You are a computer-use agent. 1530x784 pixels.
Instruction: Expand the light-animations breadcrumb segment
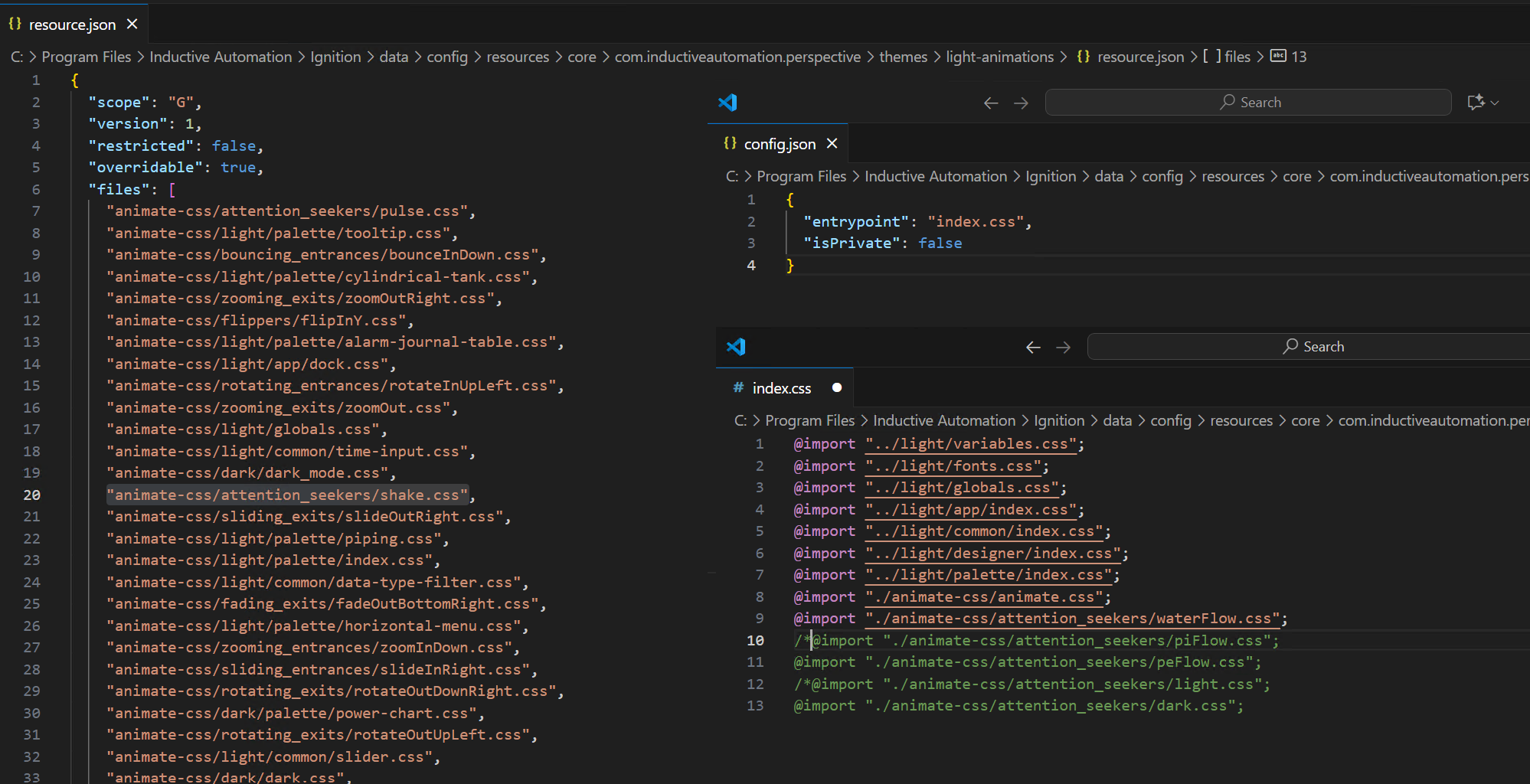click(999, 57)
